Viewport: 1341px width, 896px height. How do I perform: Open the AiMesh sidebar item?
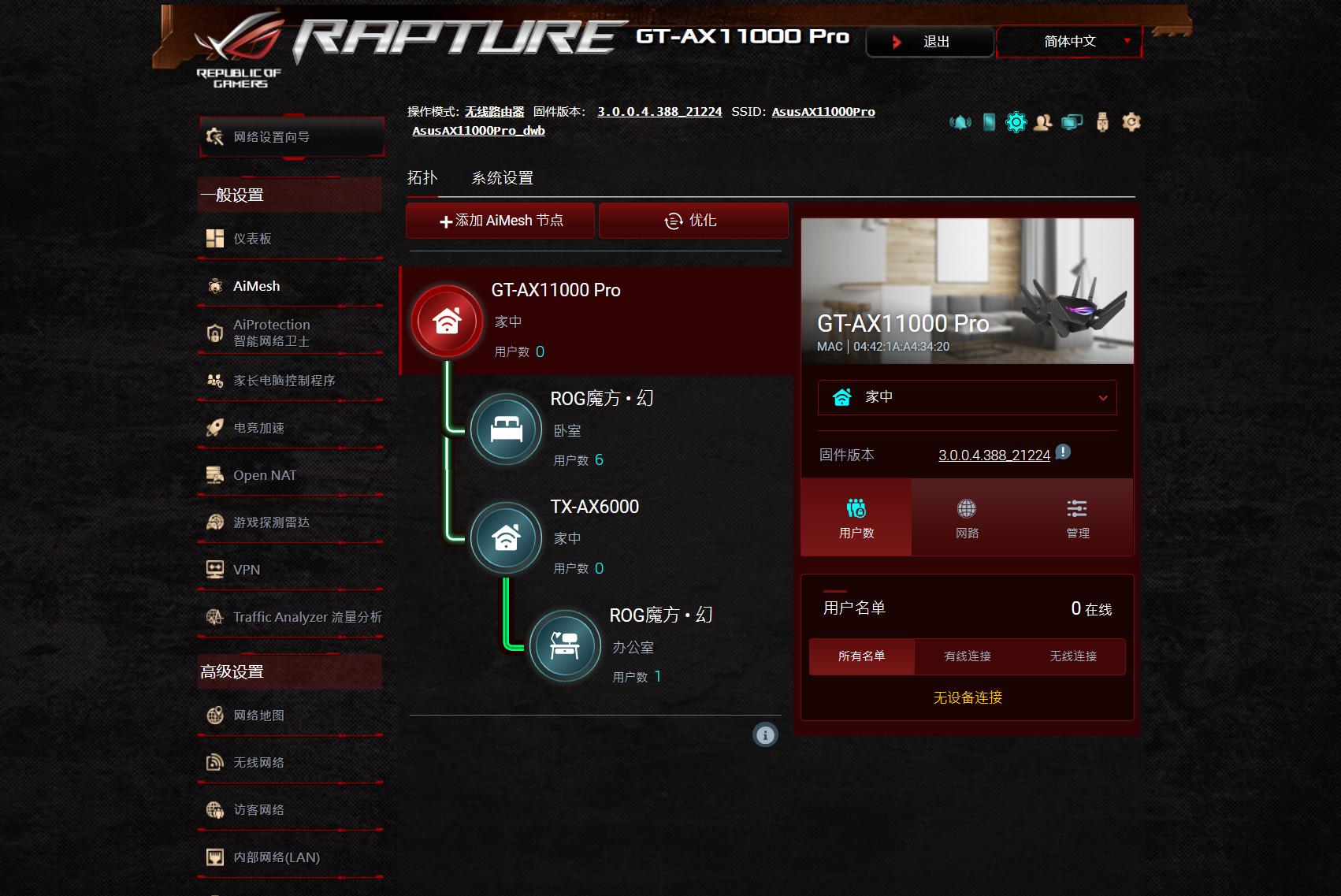click(x=290, y=286)
